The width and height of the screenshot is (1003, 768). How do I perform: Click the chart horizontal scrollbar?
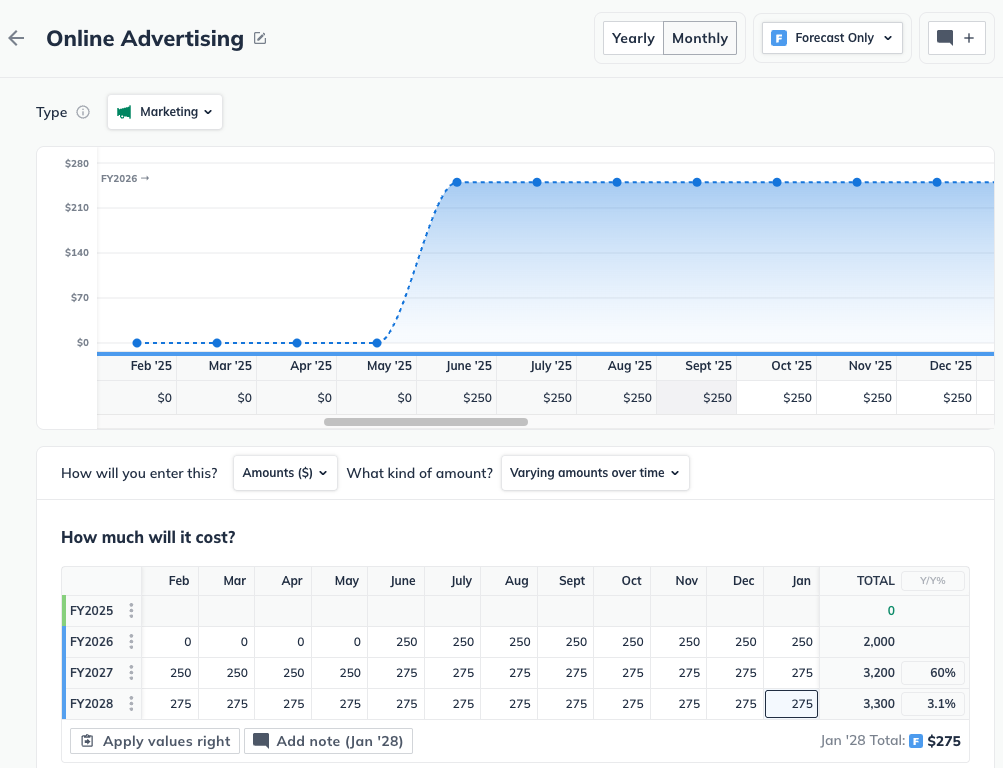click(426, 422)
